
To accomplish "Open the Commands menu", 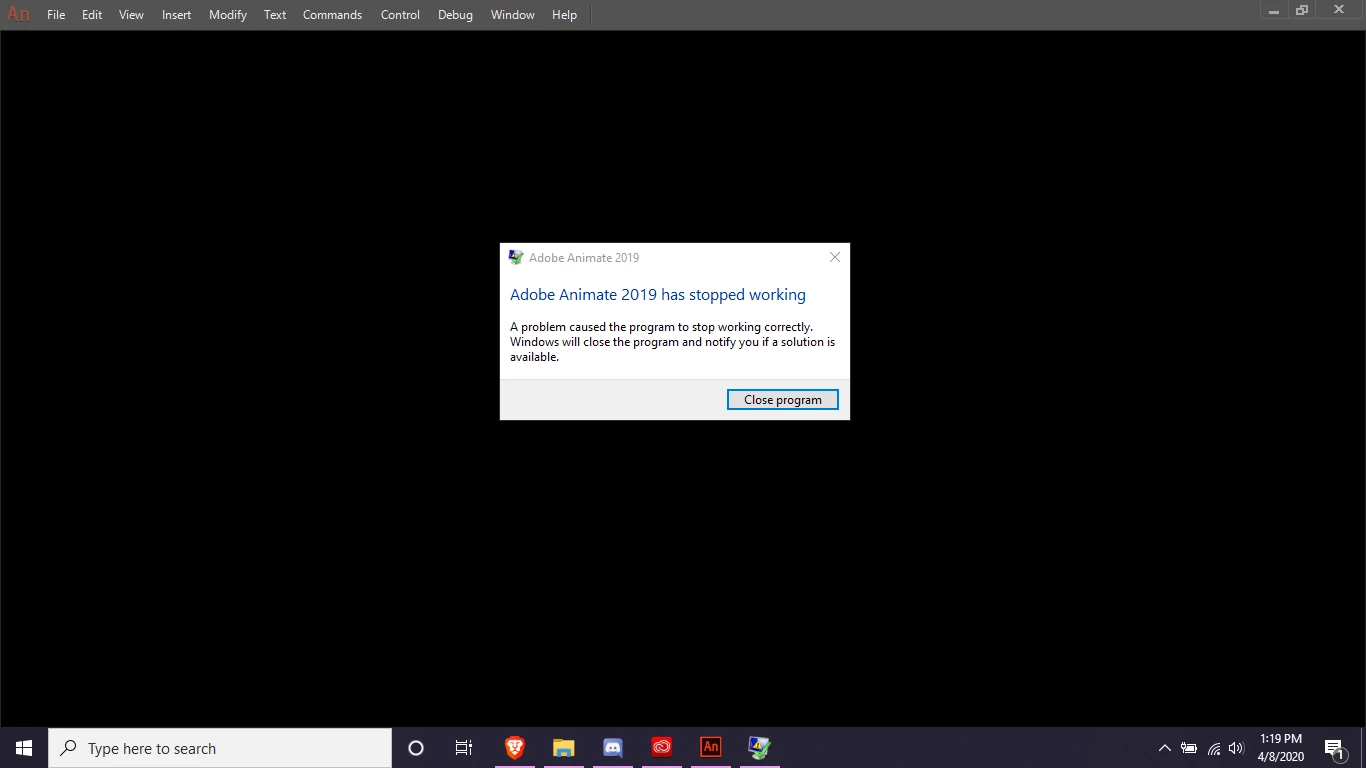I will point(332,15).
